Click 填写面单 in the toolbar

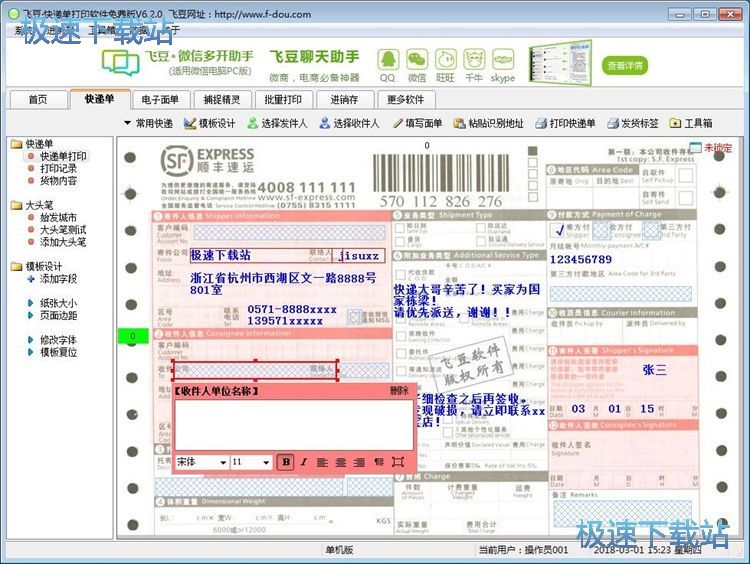417,123
